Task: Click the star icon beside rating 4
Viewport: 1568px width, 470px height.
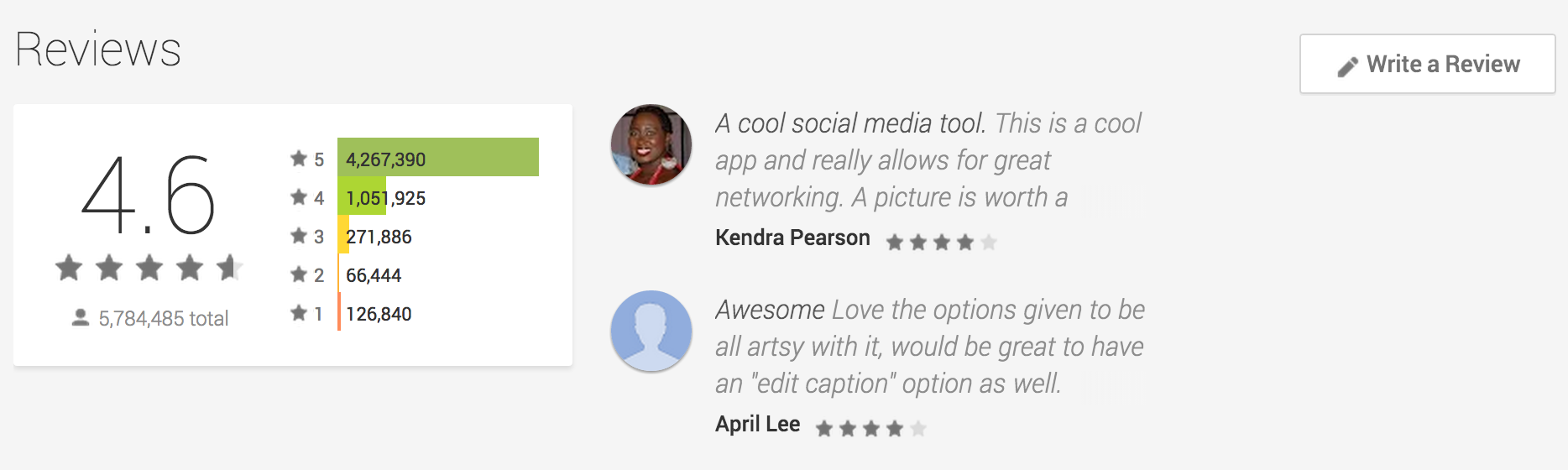Action: (x=298, y=197)
